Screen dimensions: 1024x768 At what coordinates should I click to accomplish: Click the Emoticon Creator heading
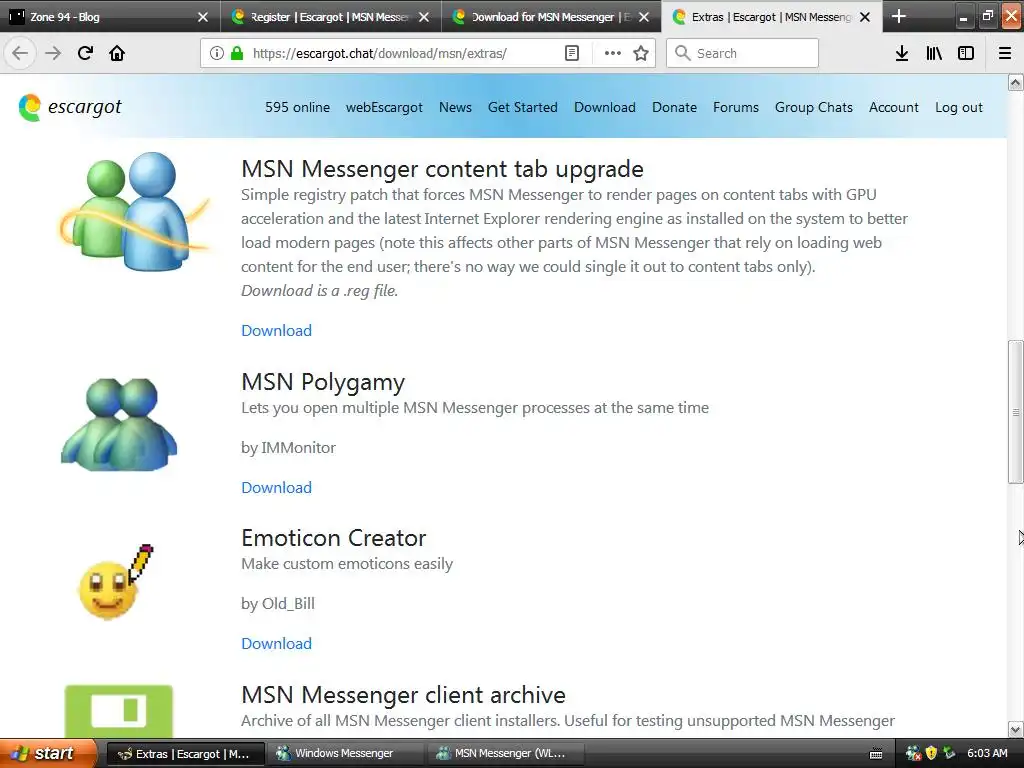(x=334, y=538)
